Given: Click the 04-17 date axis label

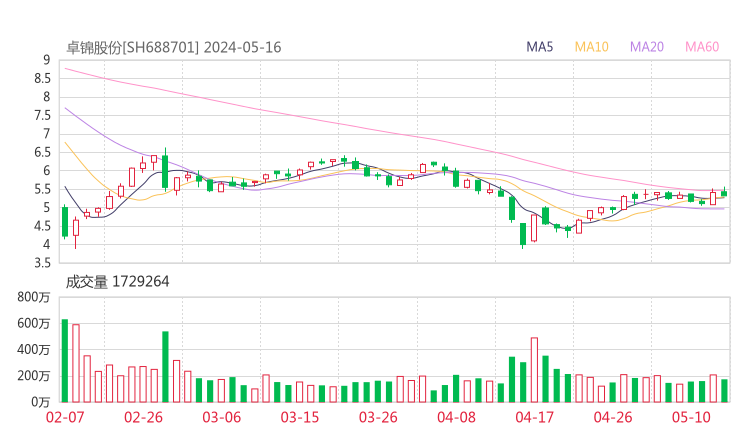Looking at the screenshot, I should click(535, 417).
